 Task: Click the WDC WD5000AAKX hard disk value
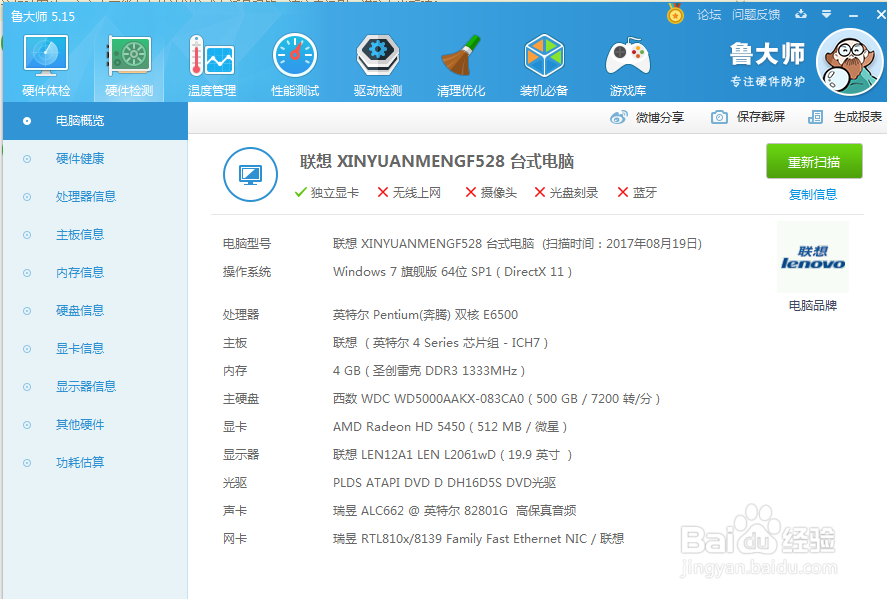(x=496, y=399)
